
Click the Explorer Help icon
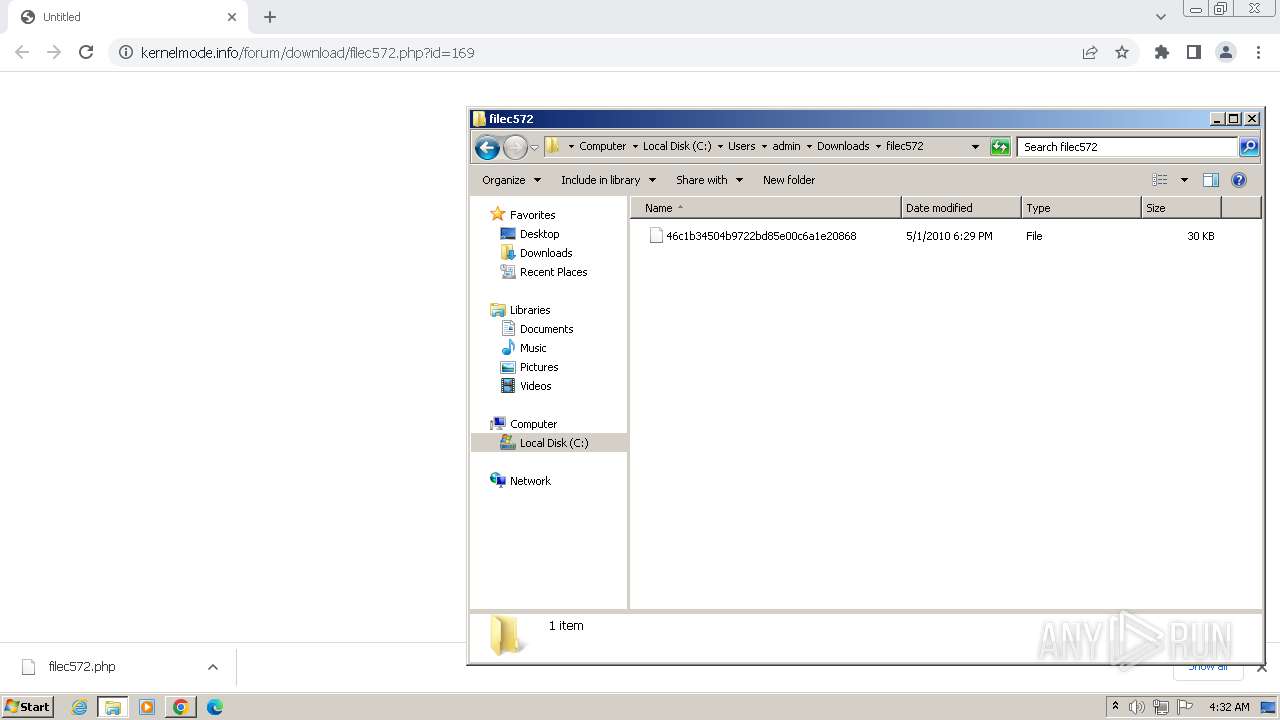[1239, 180]
